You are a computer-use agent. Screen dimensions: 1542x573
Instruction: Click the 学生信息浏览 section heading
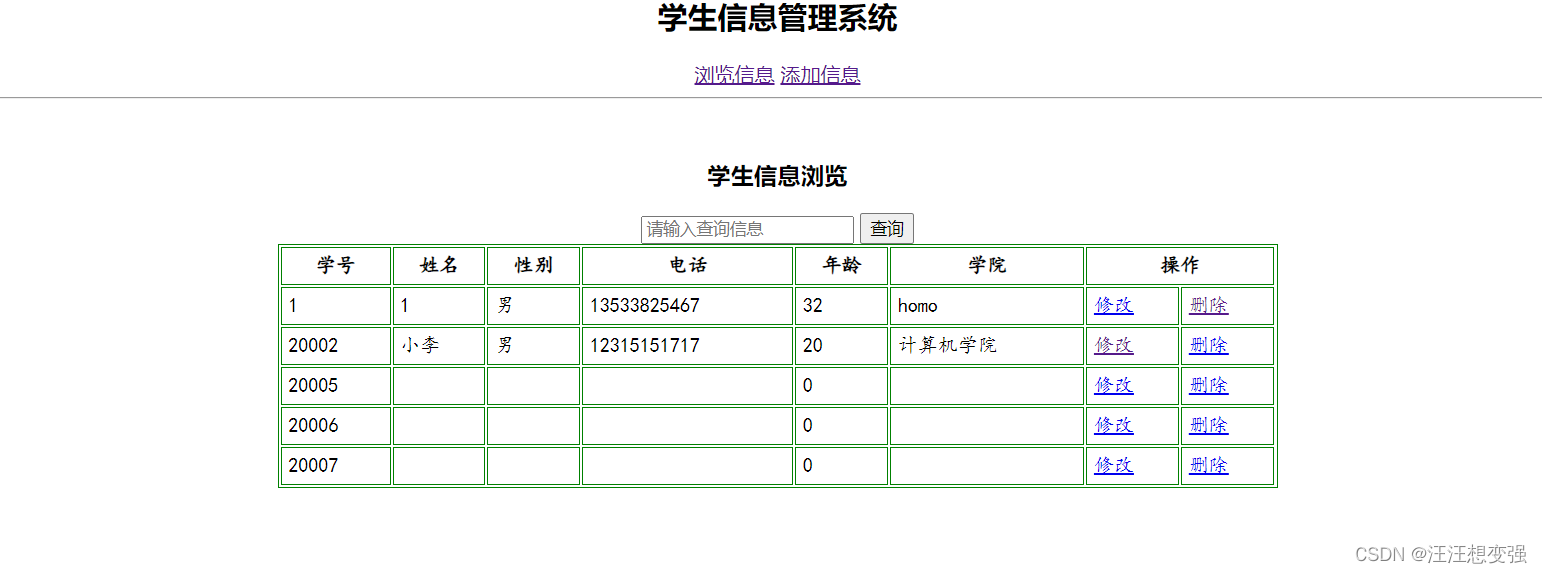(777, 176)
